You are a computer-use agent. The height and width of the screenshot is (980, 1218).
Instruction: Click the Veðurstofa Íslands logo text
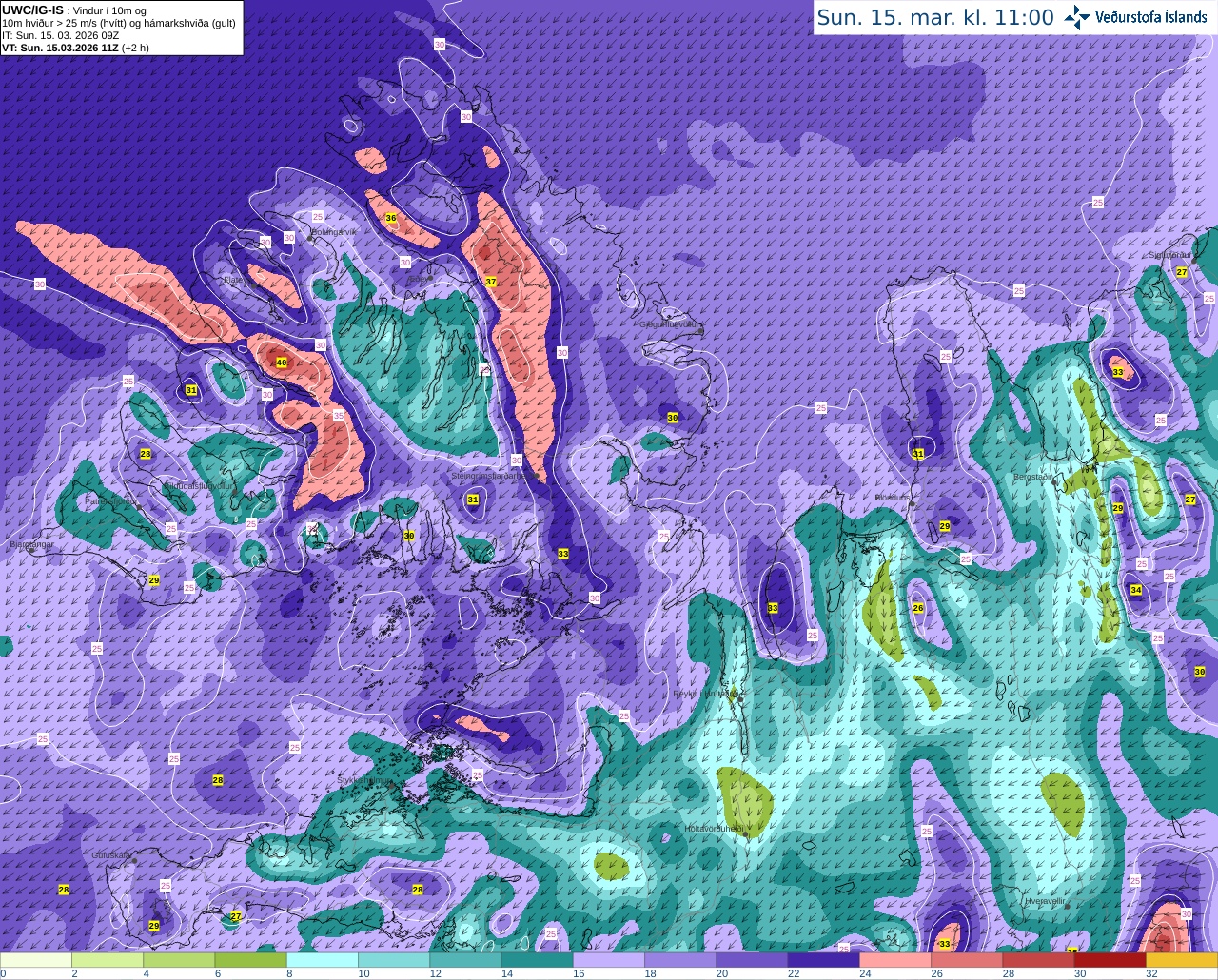click(x=1151, y=17)
